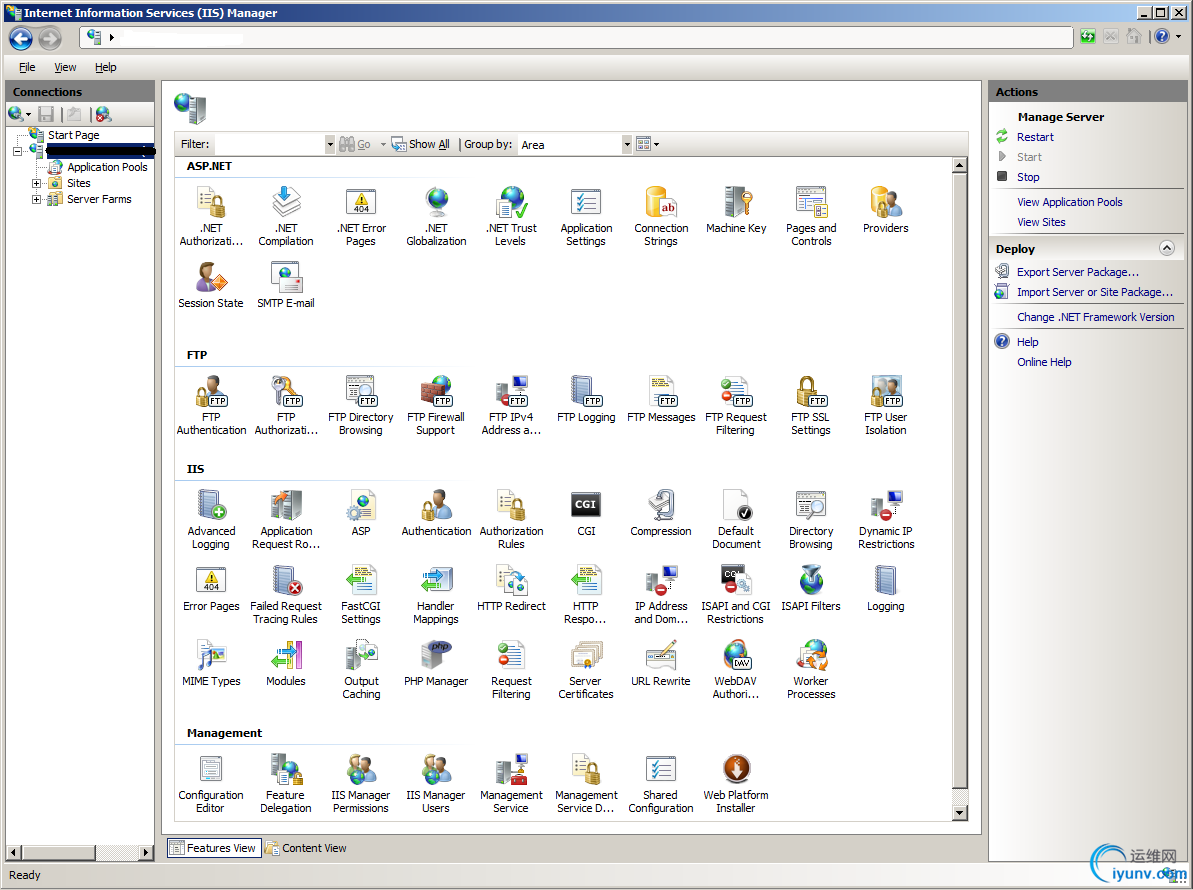Open Machine Key feature
Screen dimensions: 1193x890
pyautogui.click(x=736, y=211)
